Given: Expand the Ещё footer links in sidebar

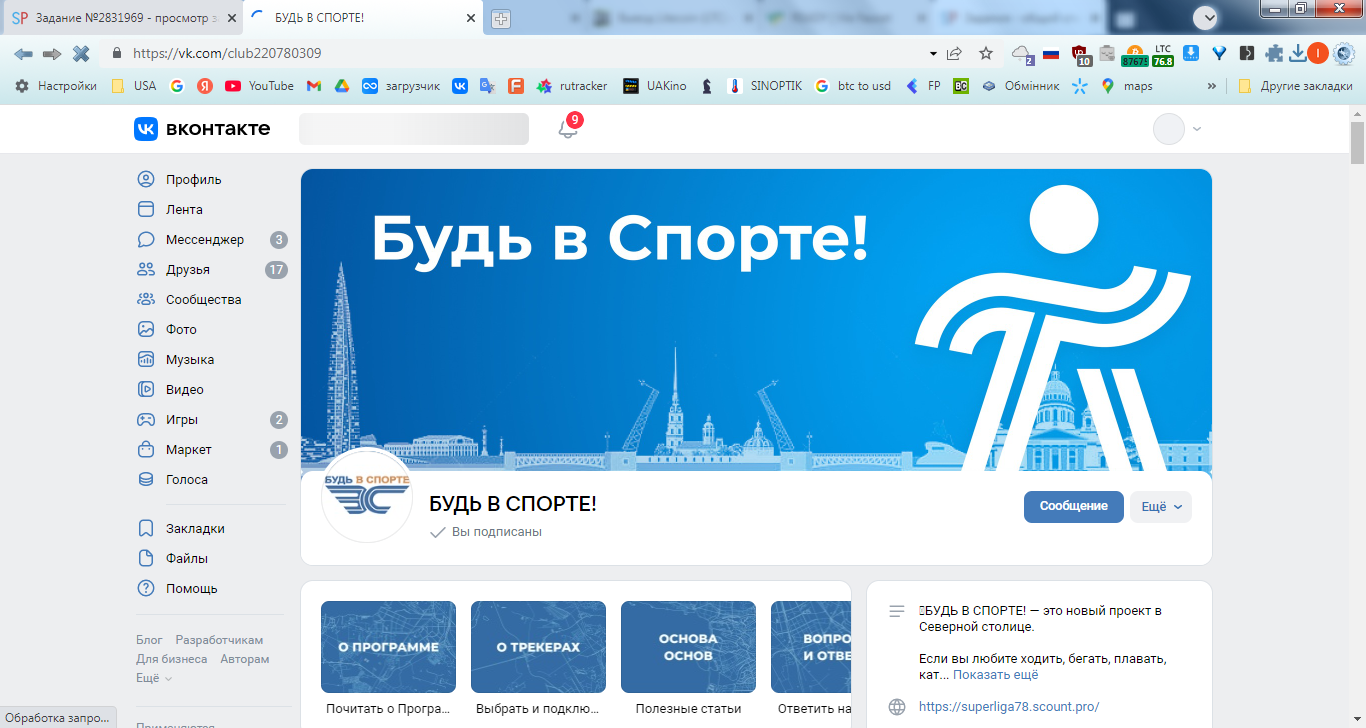Looking at the screenshot, I should 154,678.
